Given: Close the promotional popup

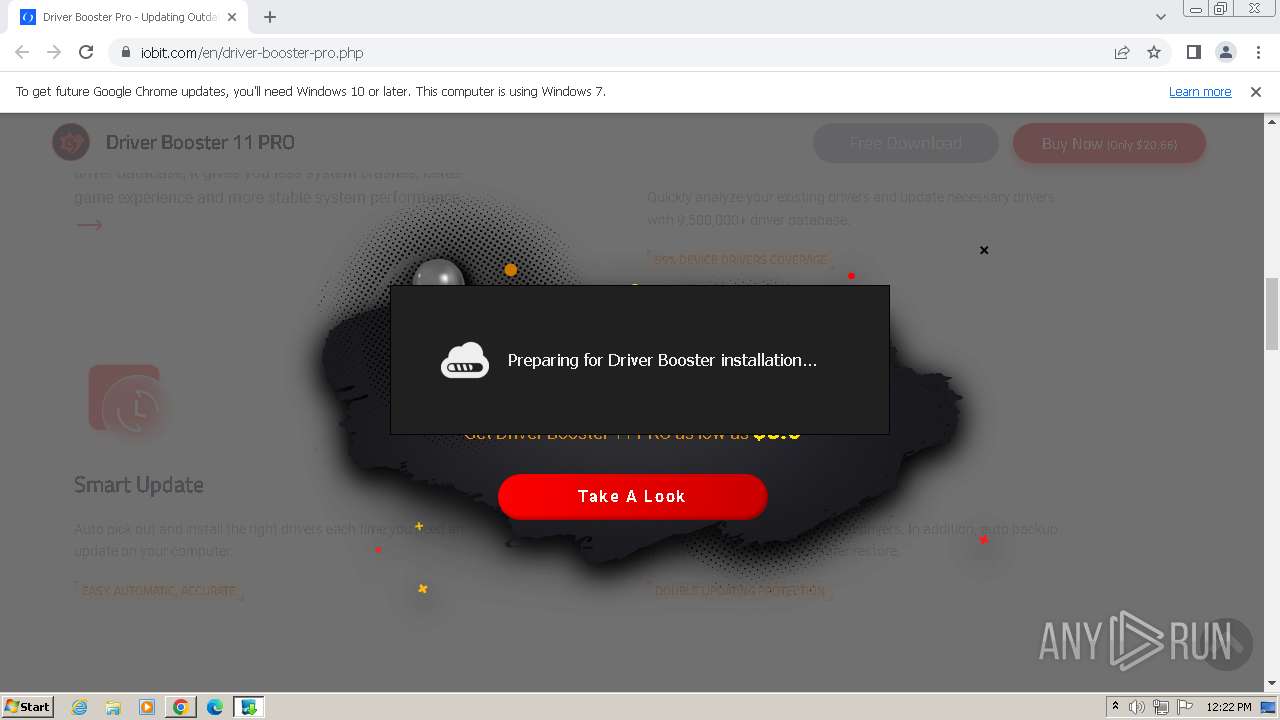Looking at the screenshot, I should click(x=984, y=250).
